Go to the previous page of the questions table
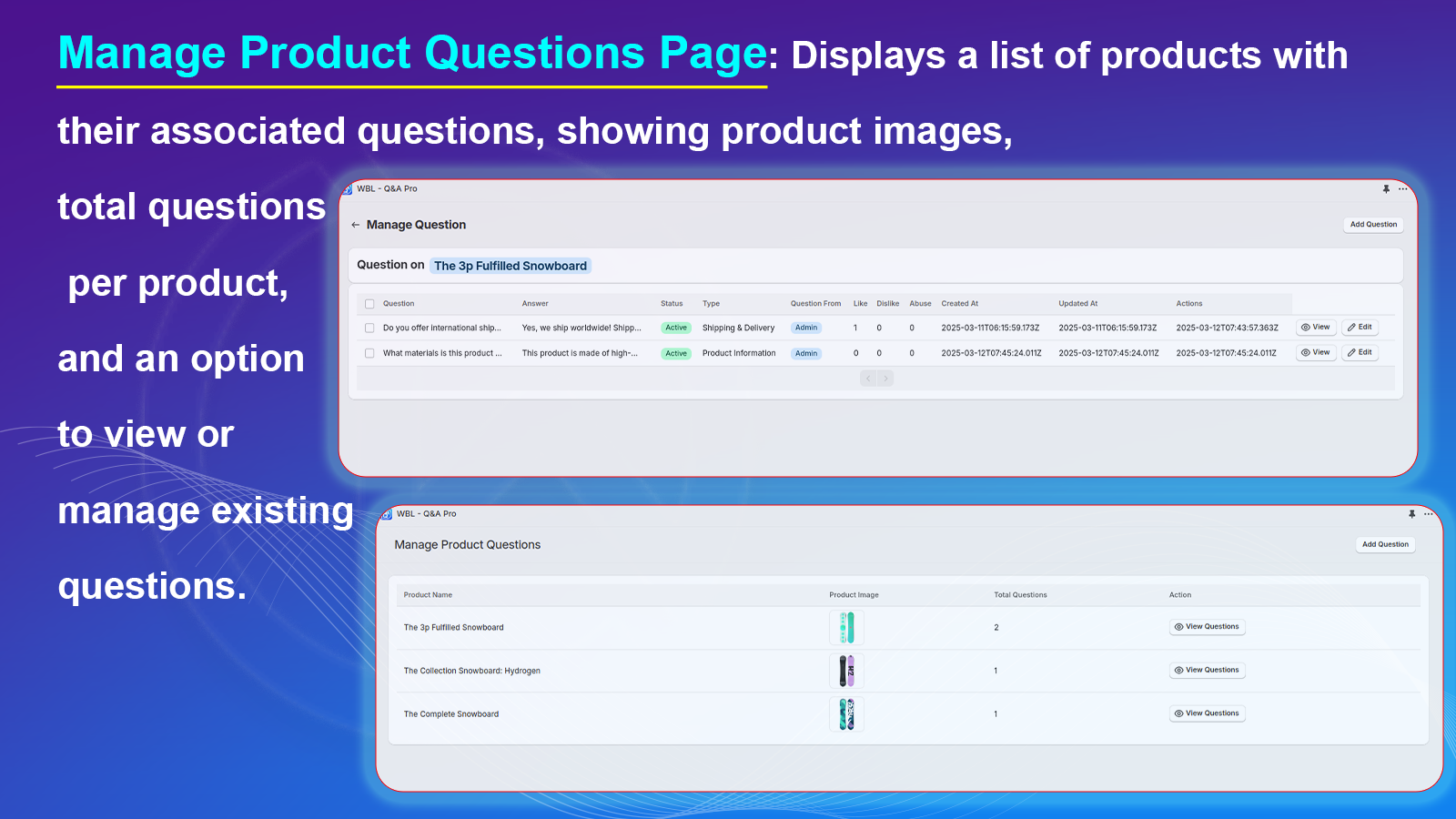 tap(868, 379)
